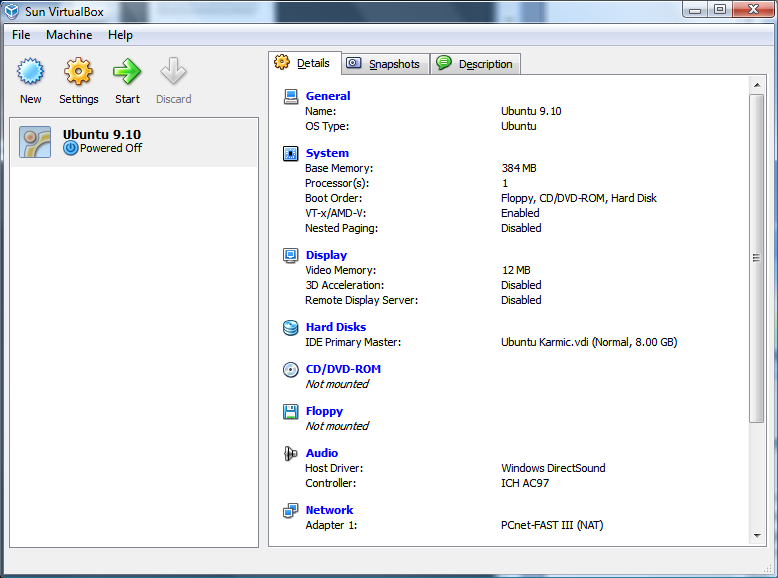The height and width of the screenshot is (578, 778).
Task: Open the Machine menu
Action: click(69, 35)
